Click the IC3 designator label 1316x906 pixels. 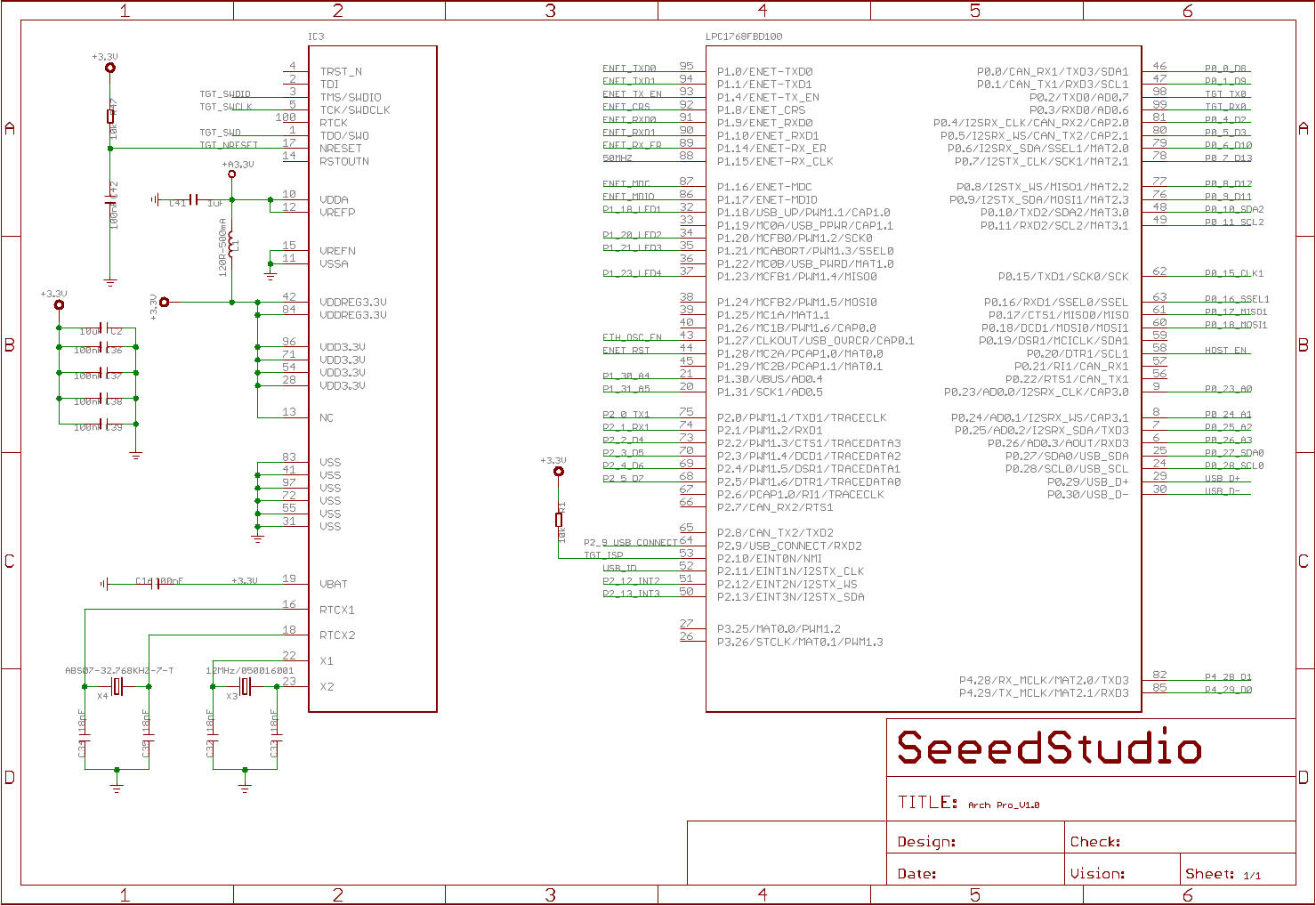(x=316, y=36)
